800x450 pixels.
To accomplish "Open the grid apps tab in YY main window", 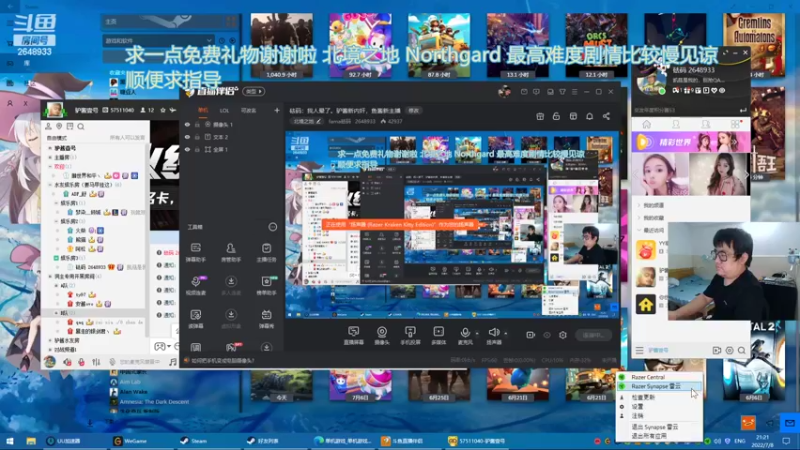I will point(735,124).
